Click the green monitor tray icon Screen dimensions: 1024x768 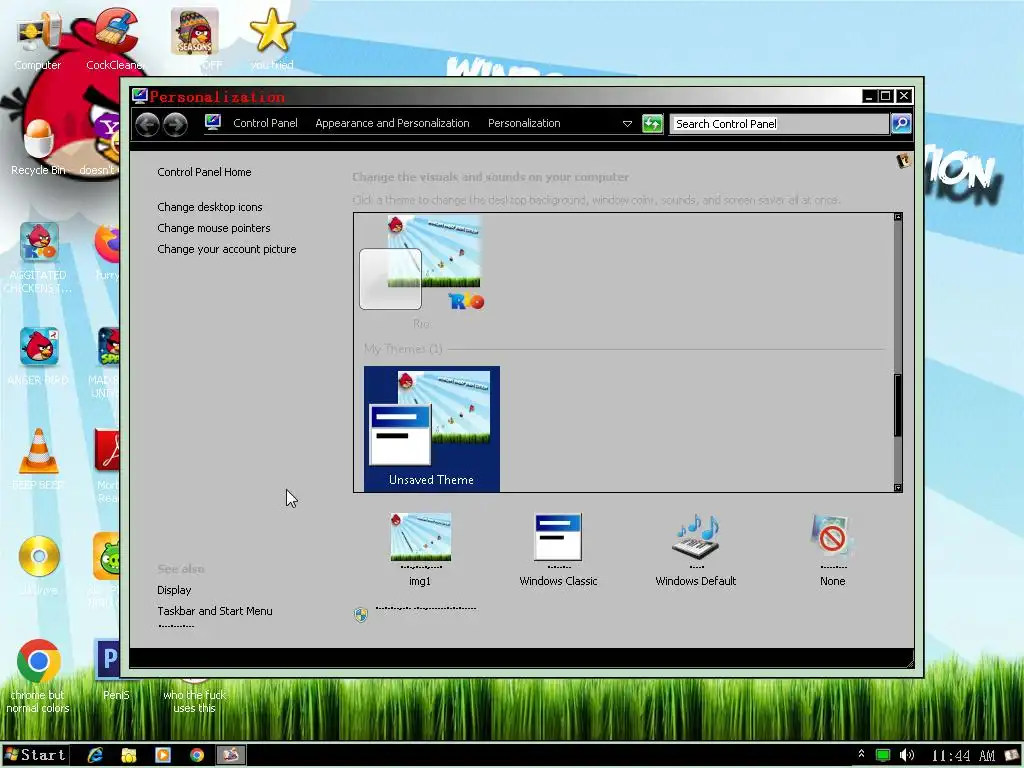tap(882, 755)
